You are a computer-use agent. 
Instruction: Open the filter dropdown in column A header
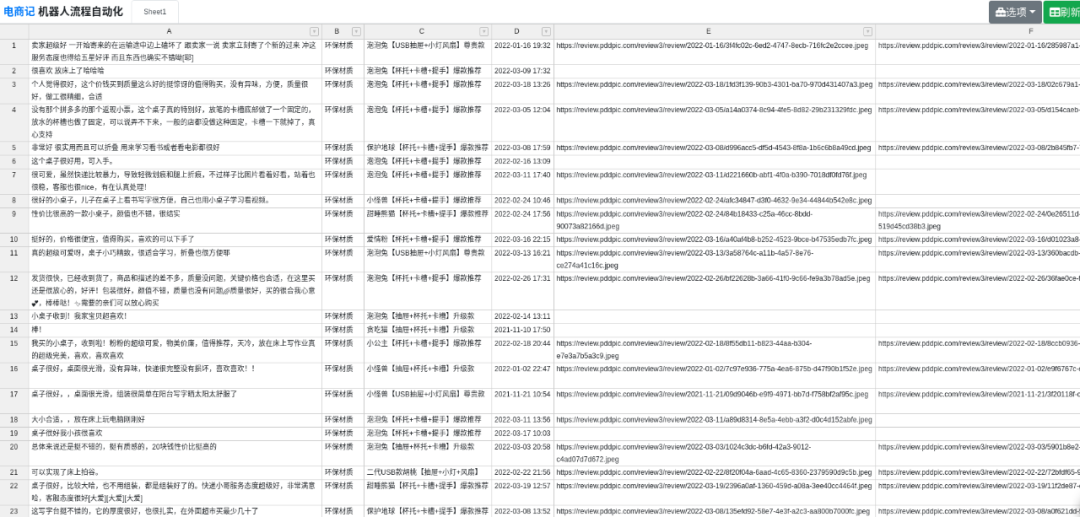[314, 31]
